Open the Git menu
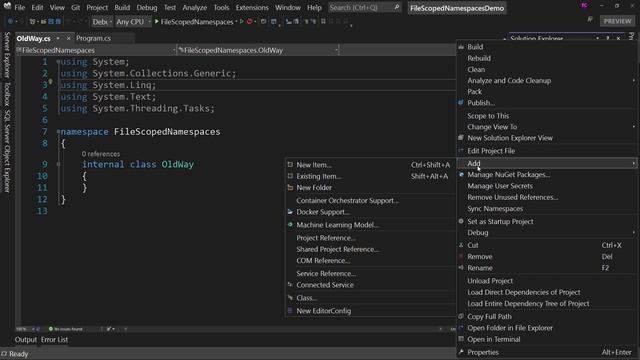 [76, 7]
